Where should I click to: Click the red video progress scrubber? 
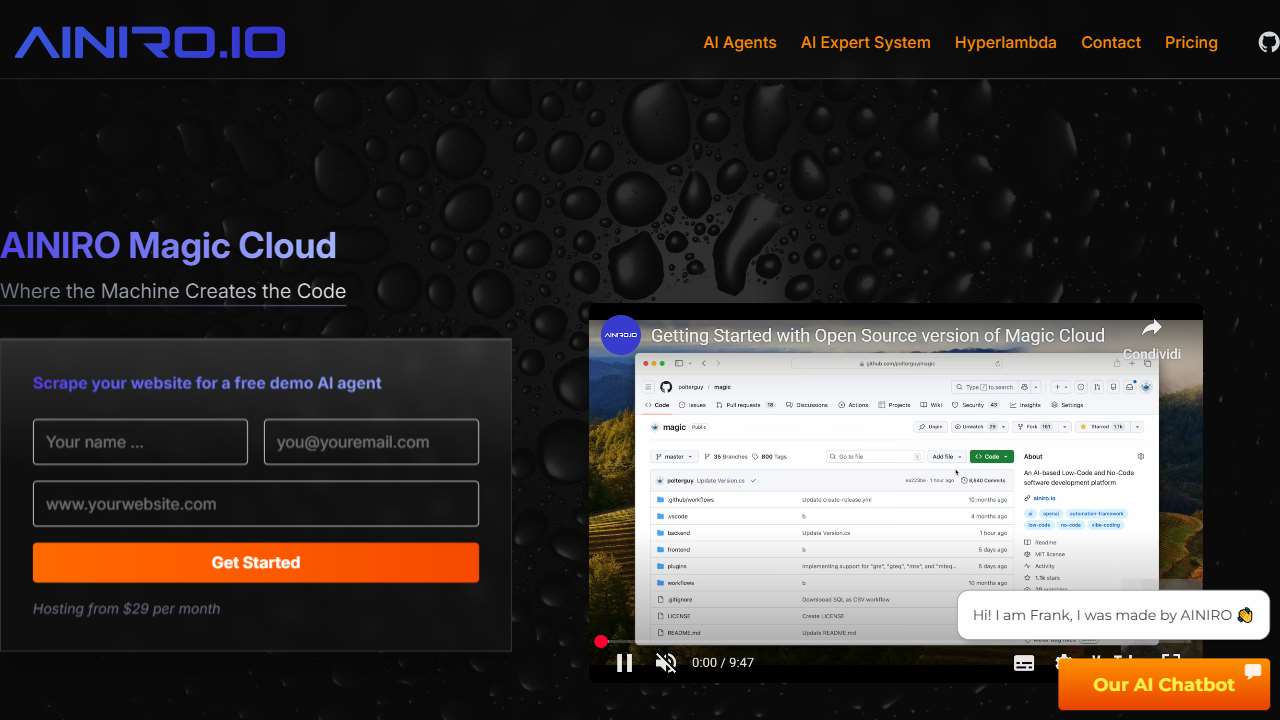click(601, 641)
